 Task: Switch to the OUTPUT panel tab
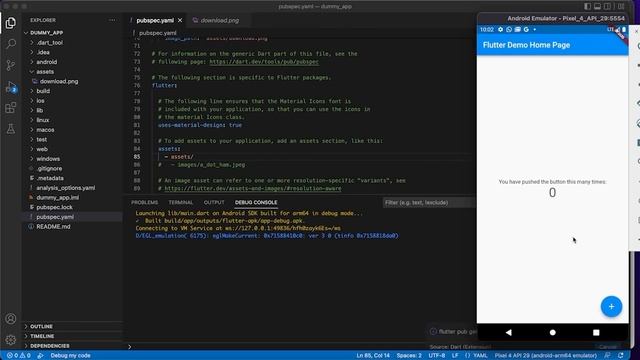214,202
